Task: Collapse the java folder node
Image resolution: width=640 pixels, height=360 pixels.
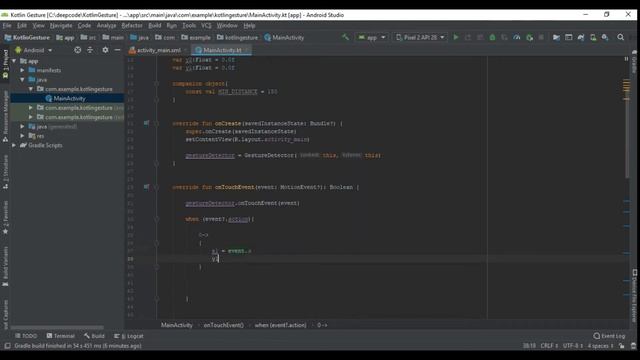Action: pyautogui.click(x=22, y=80)
